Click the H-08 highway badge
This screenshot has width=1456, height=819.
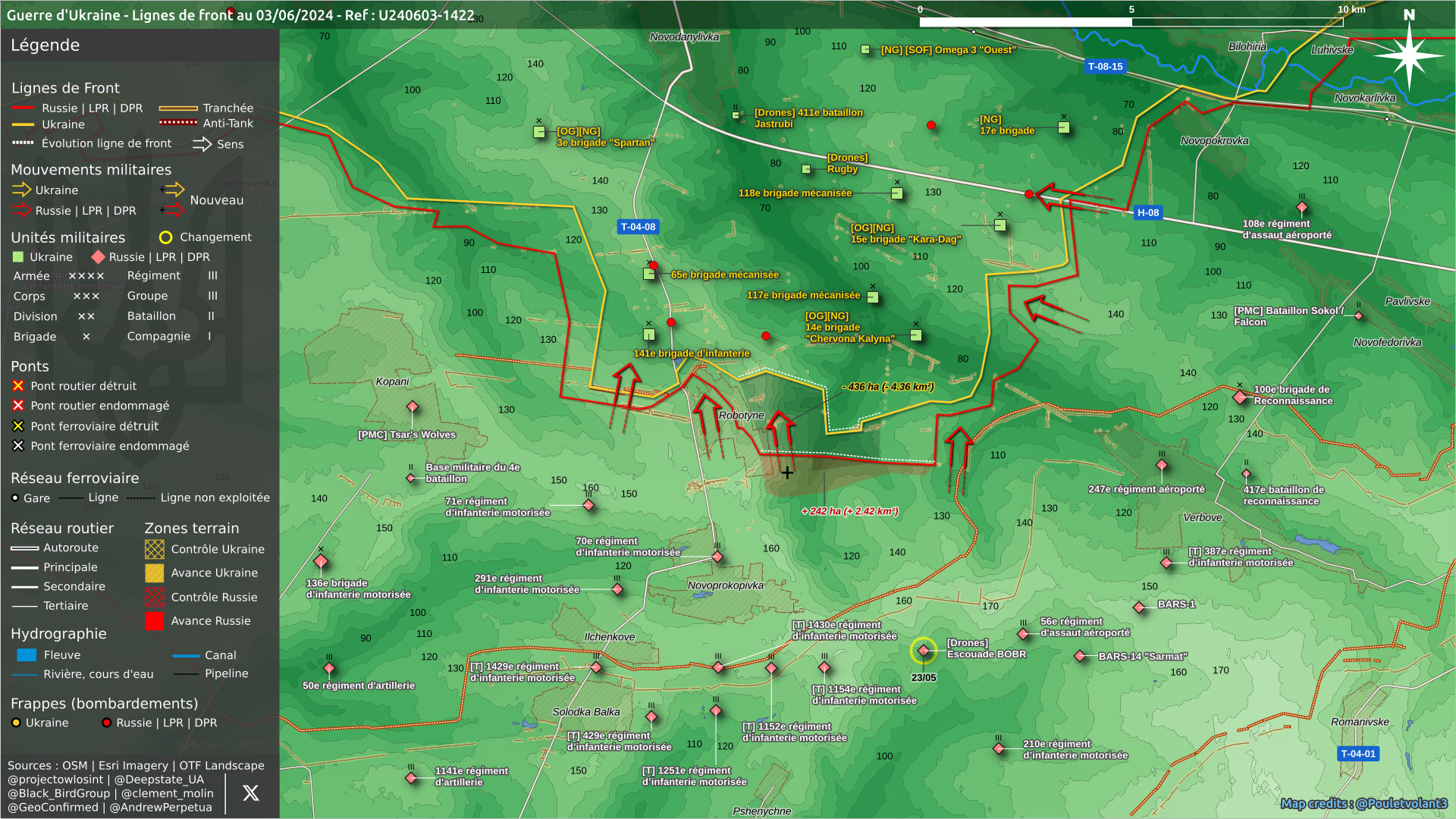(1147, 213)
